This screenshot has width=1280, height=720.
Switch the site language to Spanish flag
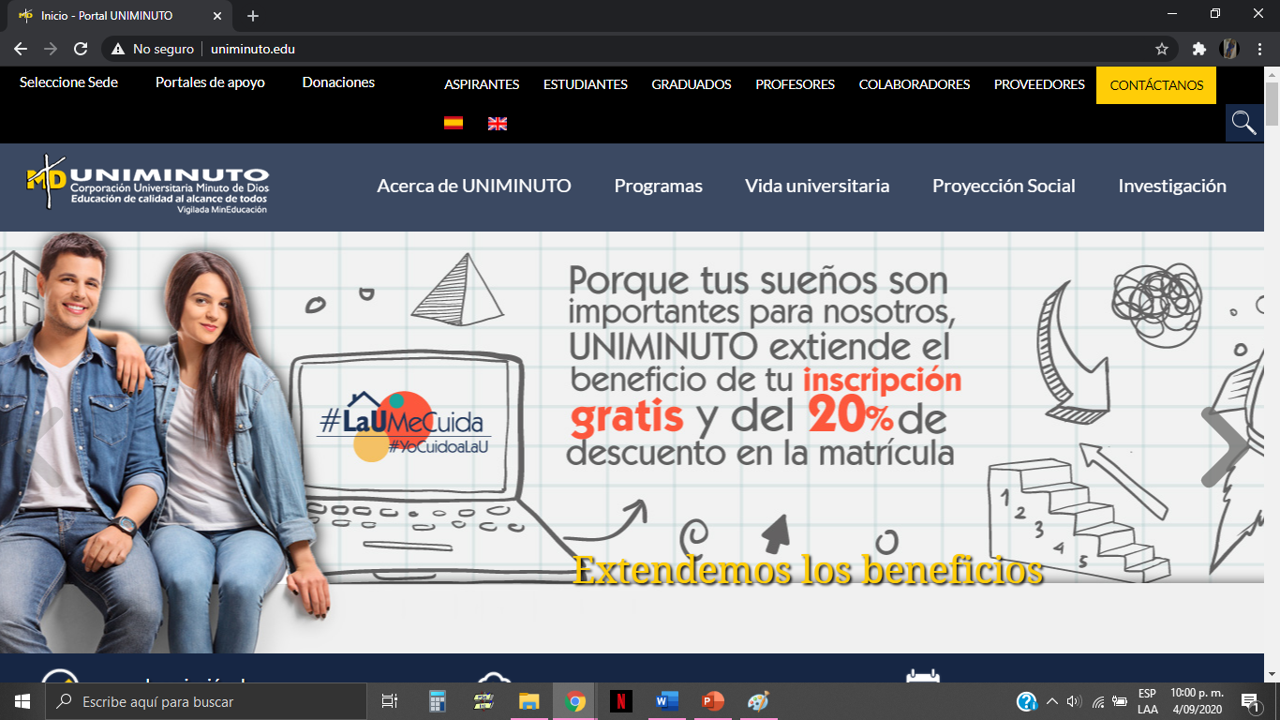click(453, 123)
